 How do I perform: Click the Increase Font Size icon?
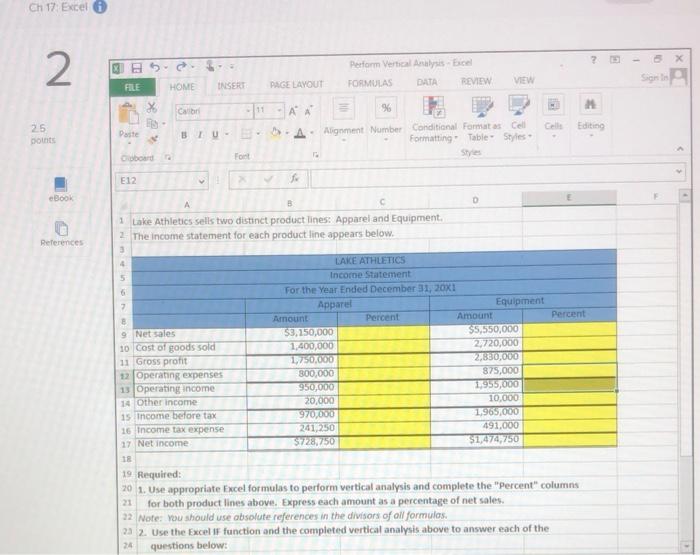click(292, 111)
